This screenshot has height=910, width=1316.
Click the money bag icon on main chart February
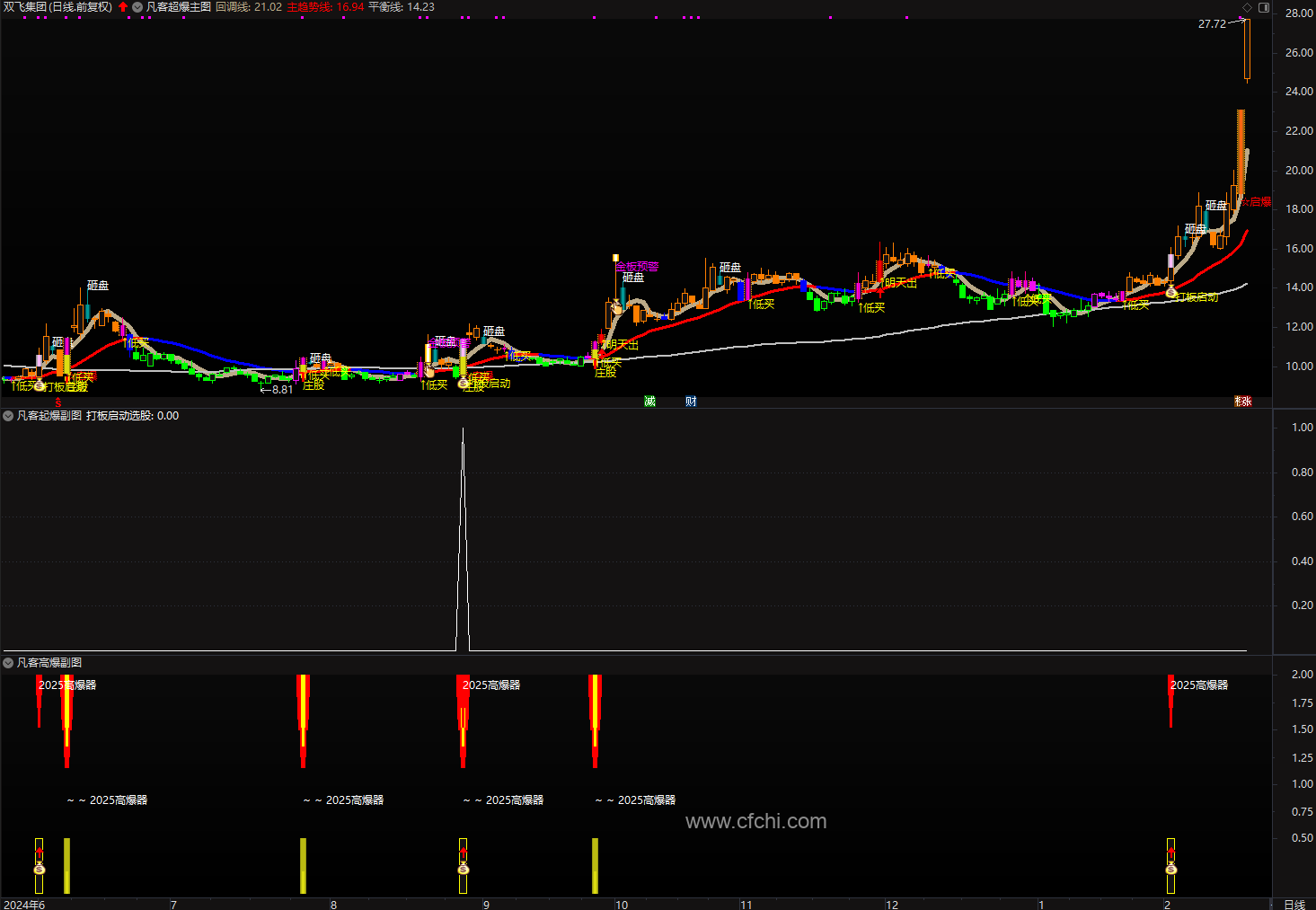1170,293
